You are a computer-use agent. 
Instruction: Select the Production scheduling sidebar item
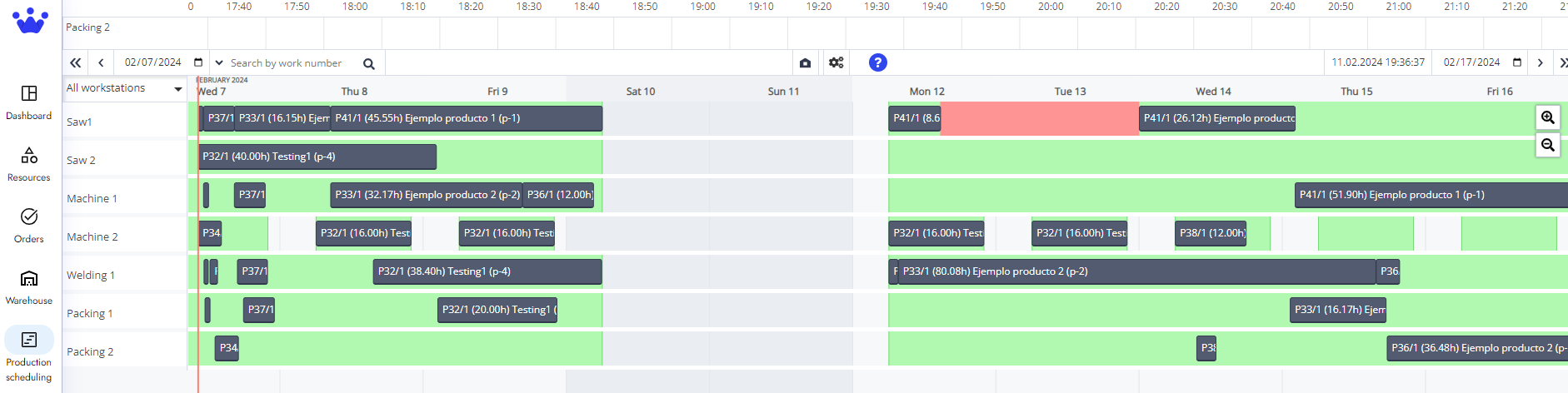pos(29,341)
